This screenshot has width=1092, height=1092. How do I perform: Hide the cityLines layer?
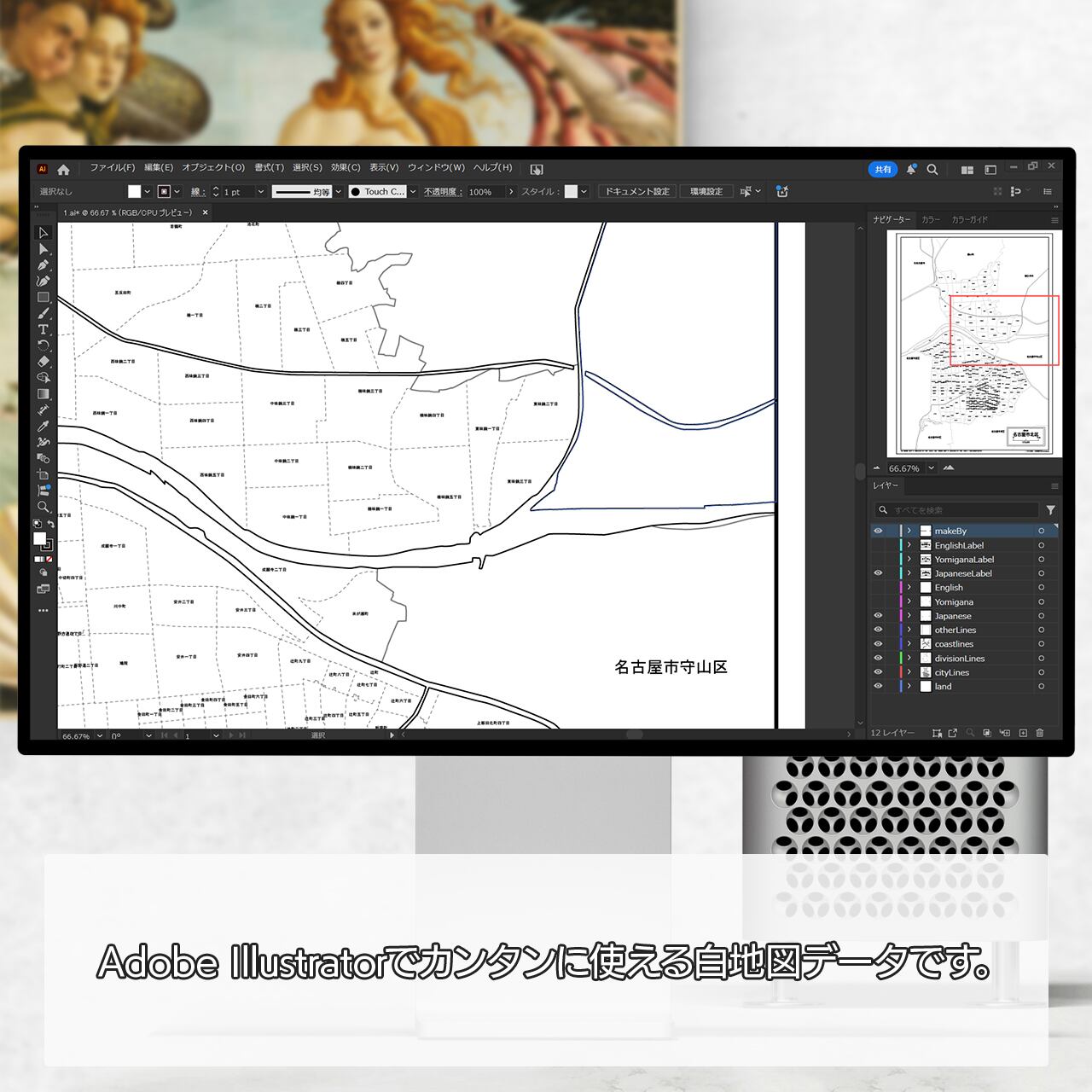pos(878,672)
